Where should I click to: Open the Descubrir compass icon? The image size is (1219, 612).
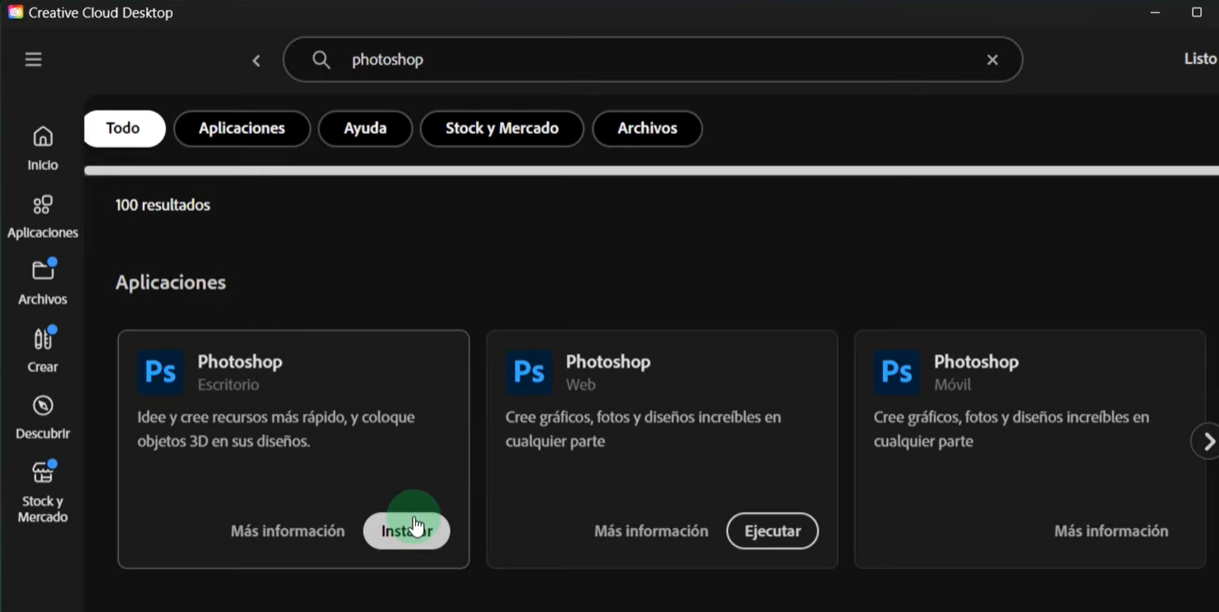41,409
